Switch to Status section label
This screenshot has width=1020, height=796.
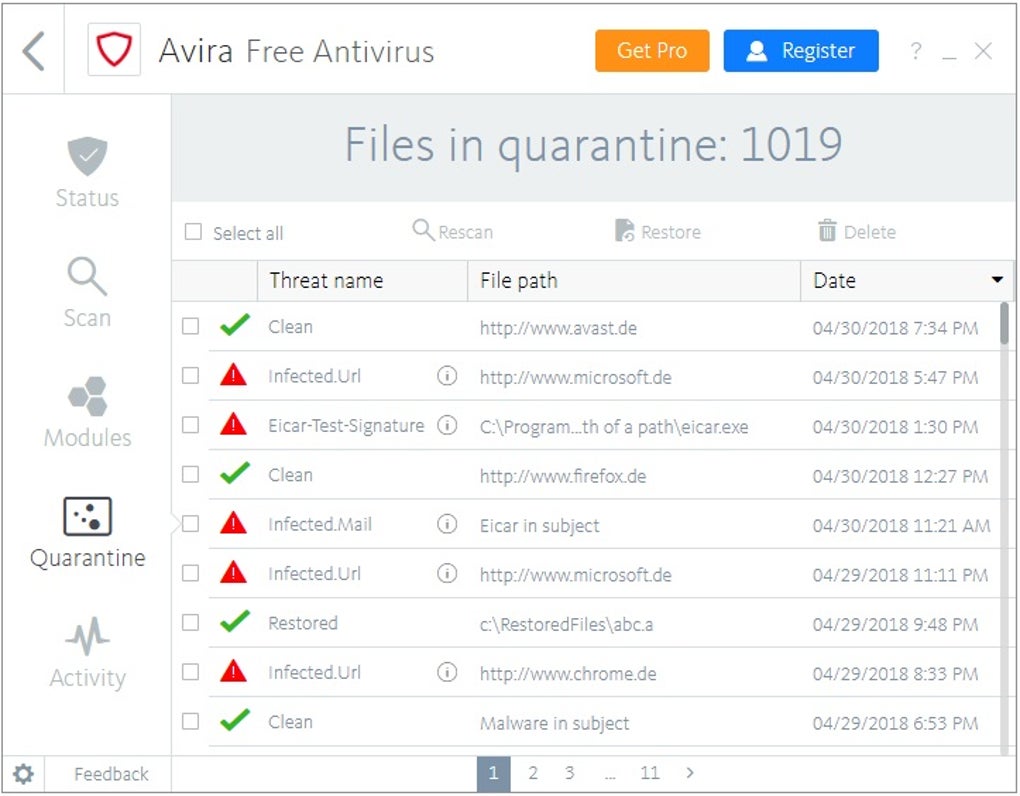pos(87,198)
